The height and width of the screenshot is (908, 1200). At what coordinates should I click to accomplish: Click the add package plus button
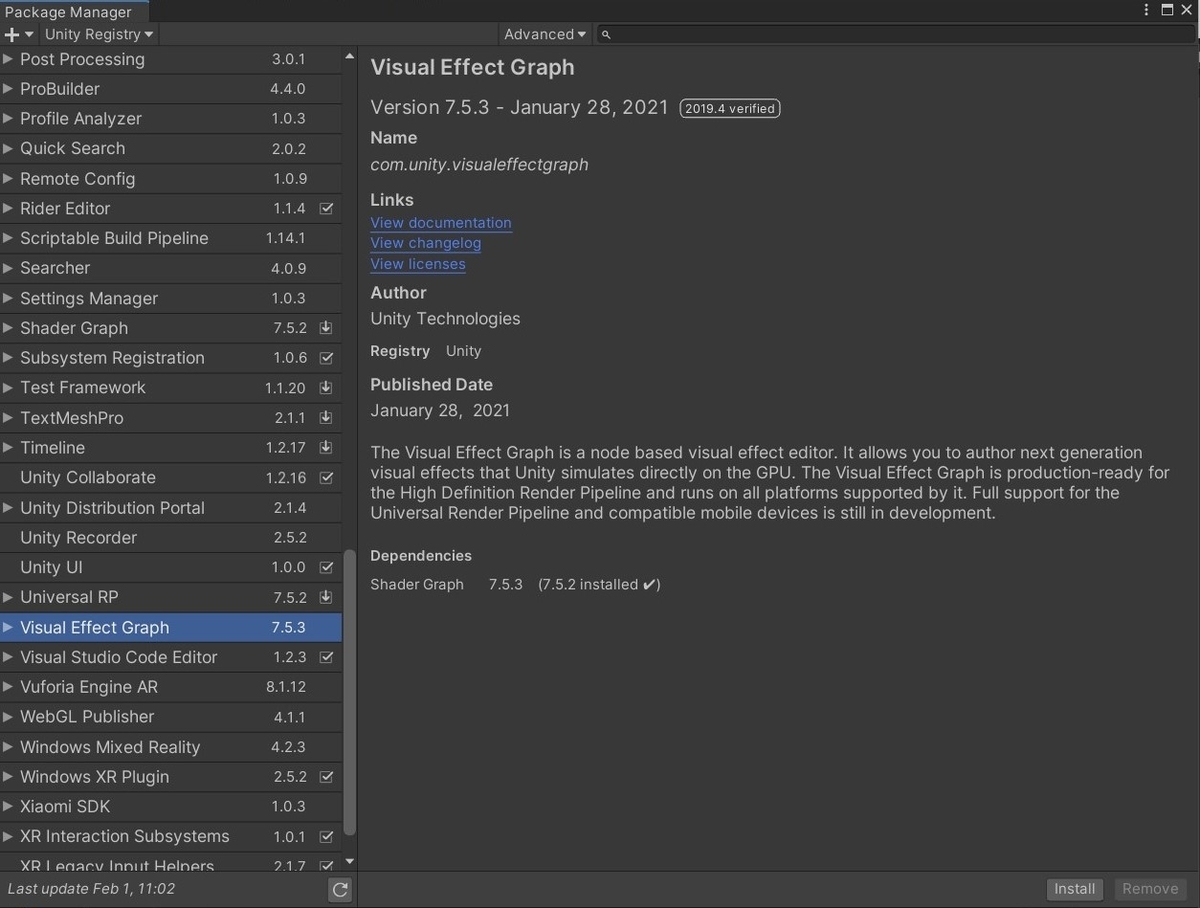tap(18, 34)
